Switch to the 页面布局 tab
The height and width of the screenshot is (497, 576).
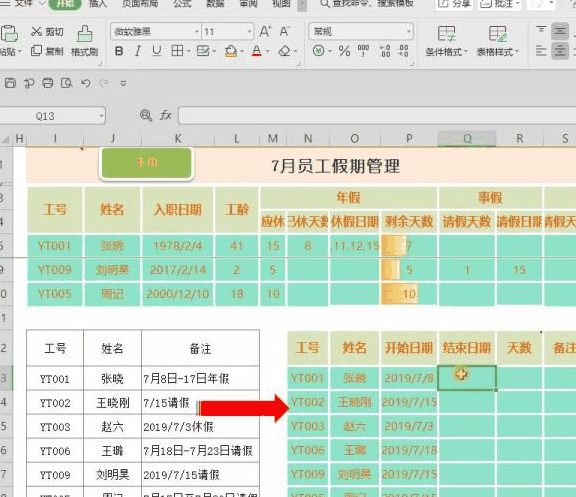point(140,4)
